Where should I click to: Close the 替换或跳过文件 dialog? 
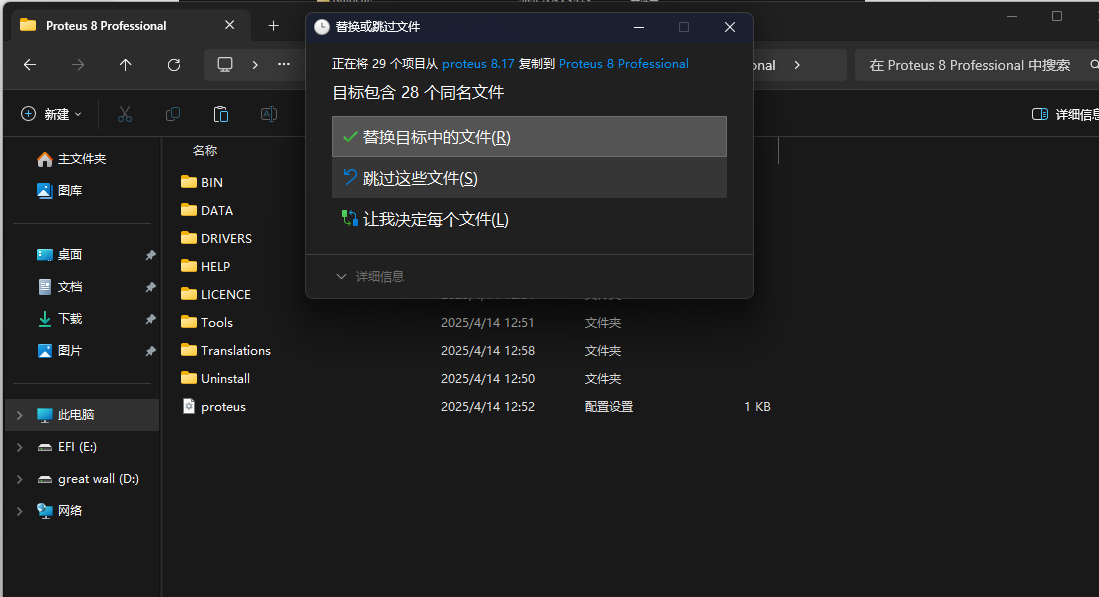click(730, 27)
